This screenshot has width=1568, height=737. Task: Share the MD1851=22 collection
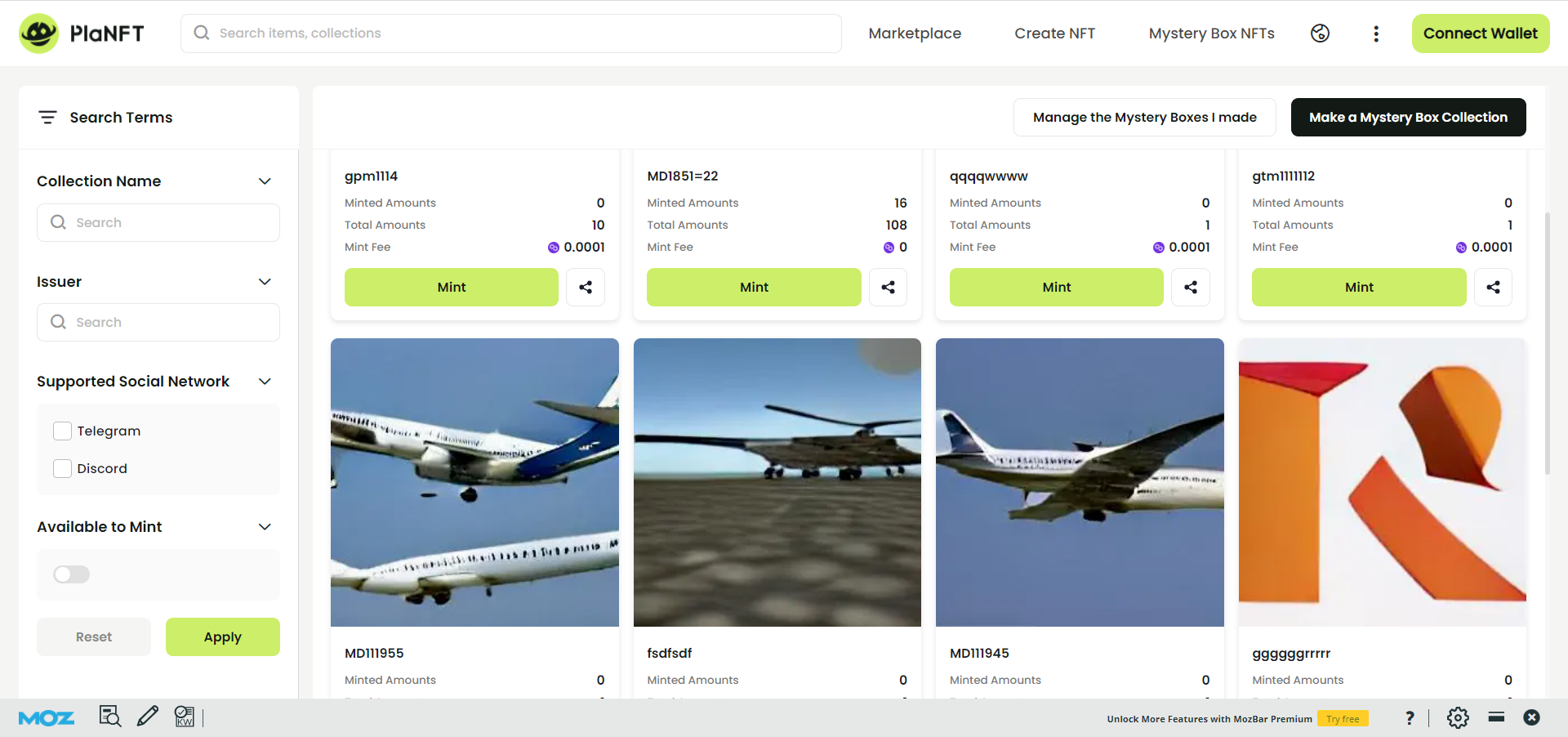click(888, 287)
